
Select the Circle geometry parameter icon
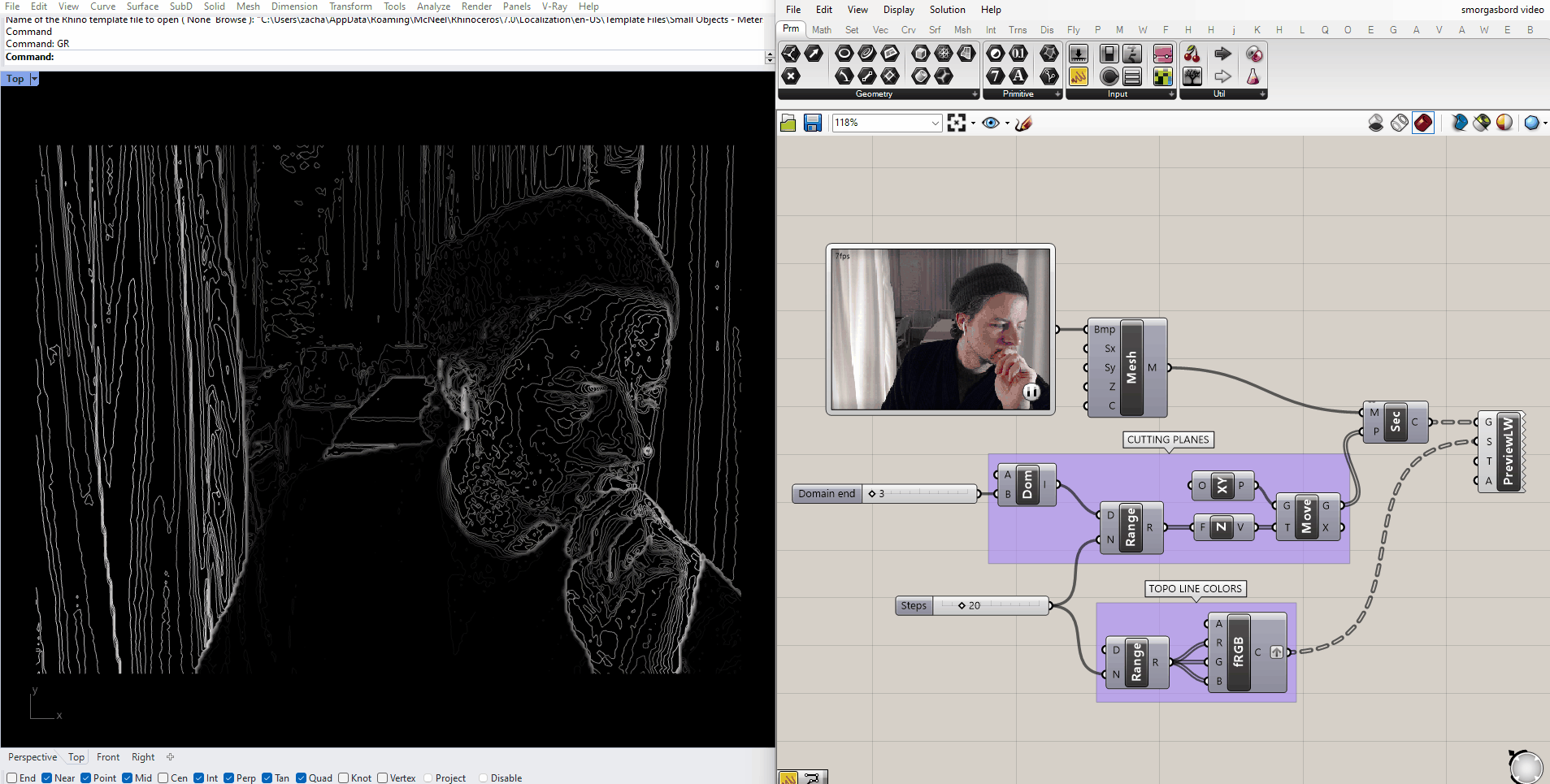click(x=844, y=54)
